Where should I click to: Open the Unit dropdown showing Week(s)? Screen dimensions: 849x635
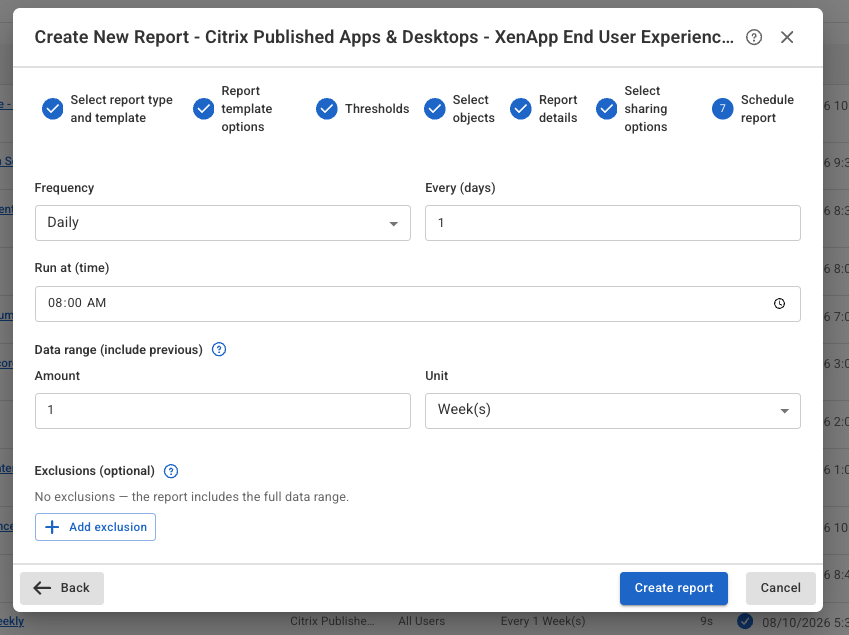coord(612,411)
